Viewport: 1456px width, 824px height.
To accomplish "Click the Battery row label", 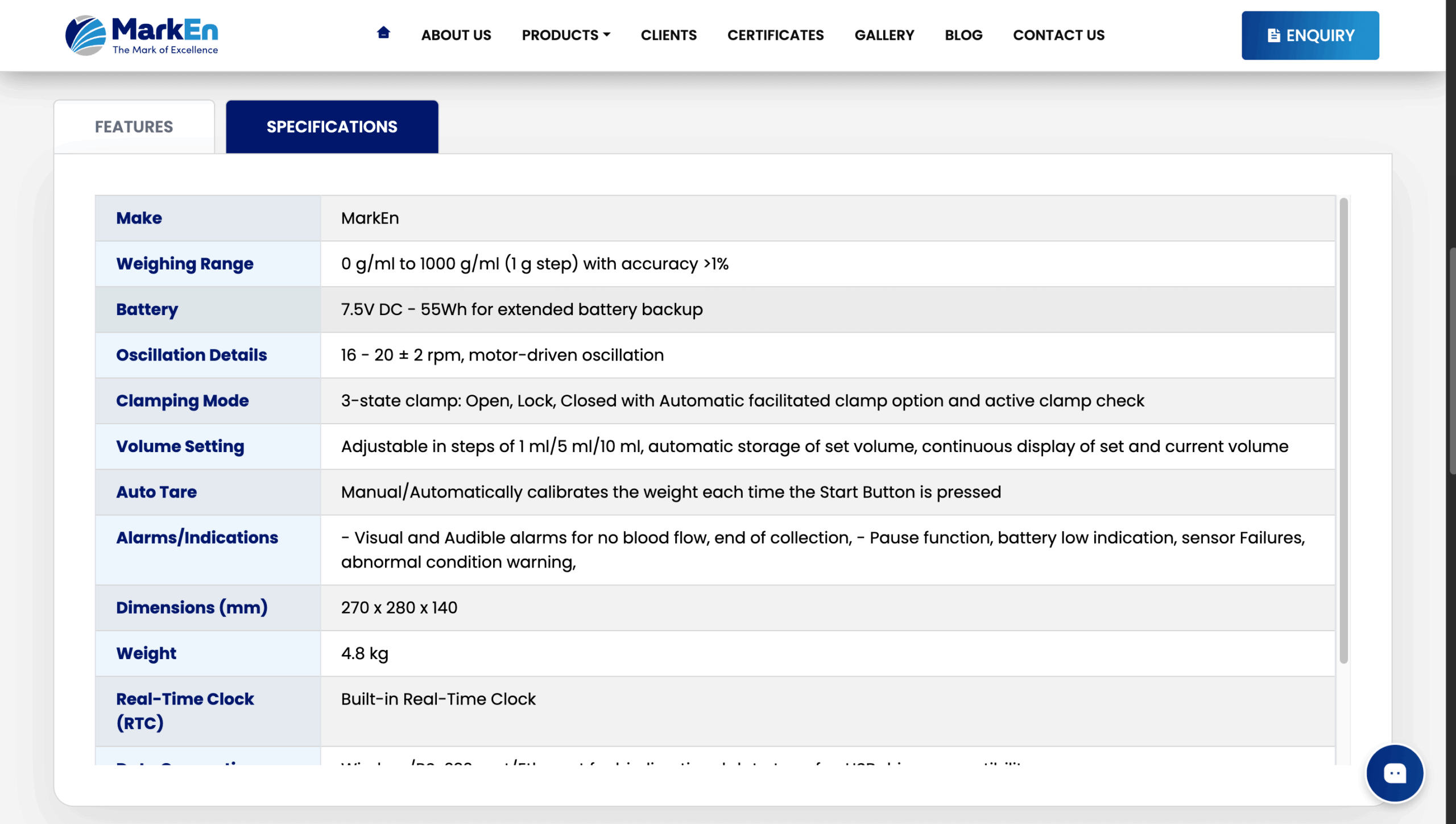I will pos(147,309).
